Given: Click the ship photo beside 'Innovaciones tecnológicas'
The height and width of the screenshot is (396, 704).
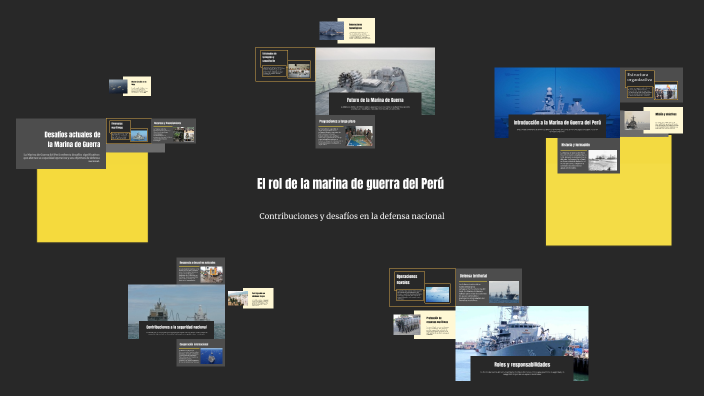Looking at the screenshot, I should pos(331,31).
